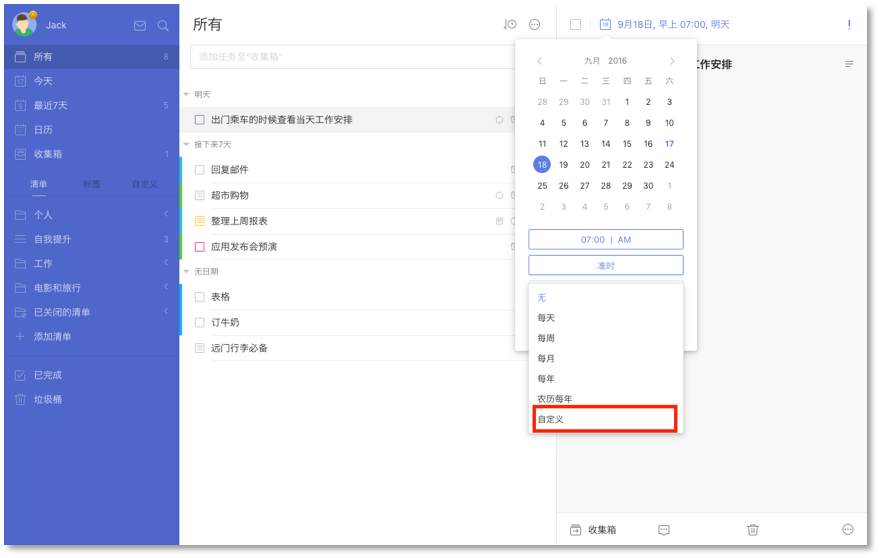The height and width of the screenshot is (558, 880).
Task: Open the comment icon in bottom bar
Action: click(x=664, y=529)
